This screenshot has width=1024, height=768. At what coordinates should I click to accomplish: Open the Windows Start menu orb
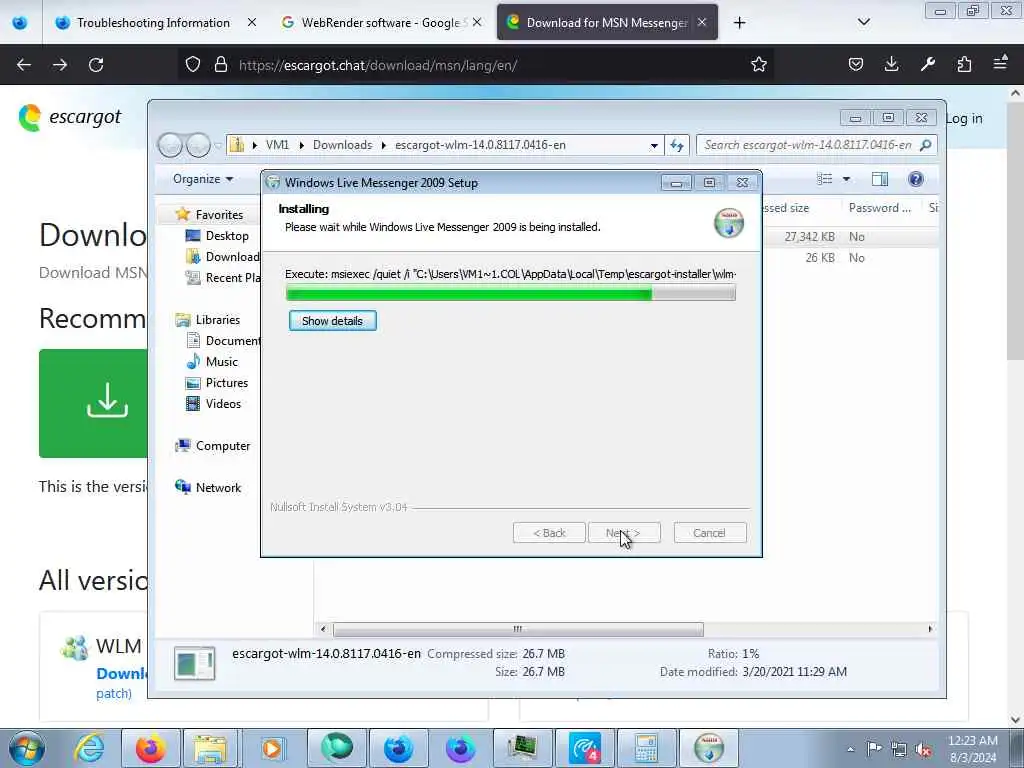tap(25, 748)
